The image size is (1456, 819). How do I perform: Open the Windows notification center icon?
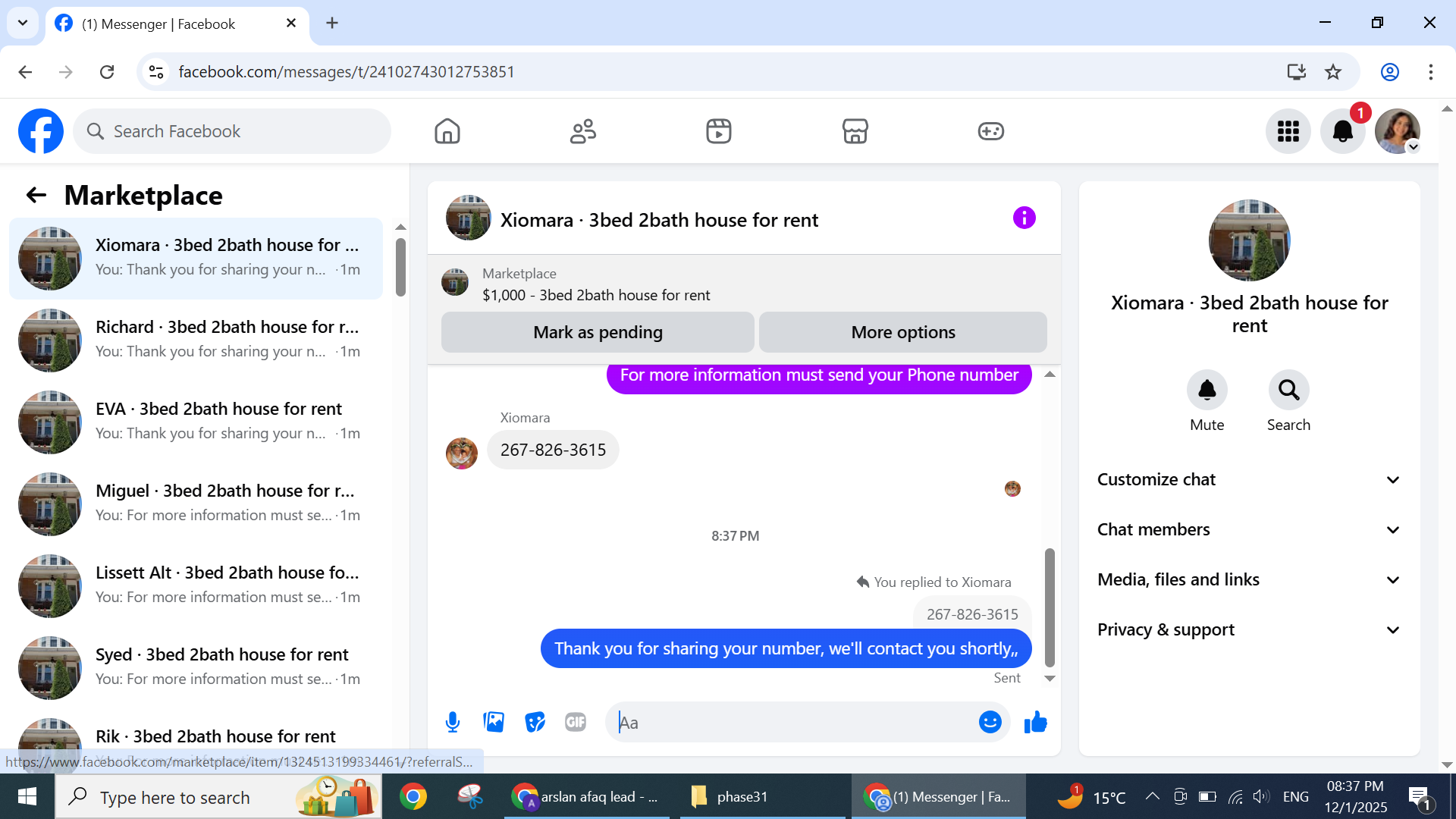click(1419, 796)
